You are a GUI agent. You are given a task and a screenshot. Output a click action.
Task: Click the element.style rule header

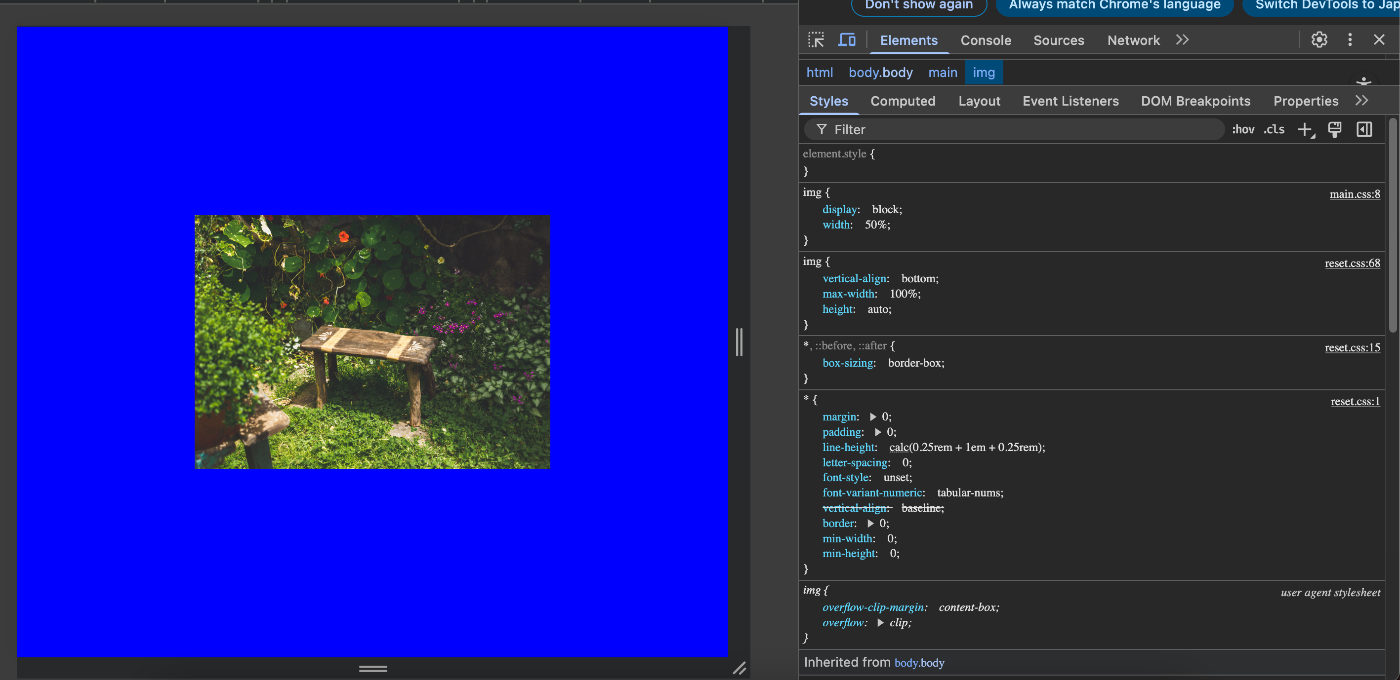tap(838, 154)
